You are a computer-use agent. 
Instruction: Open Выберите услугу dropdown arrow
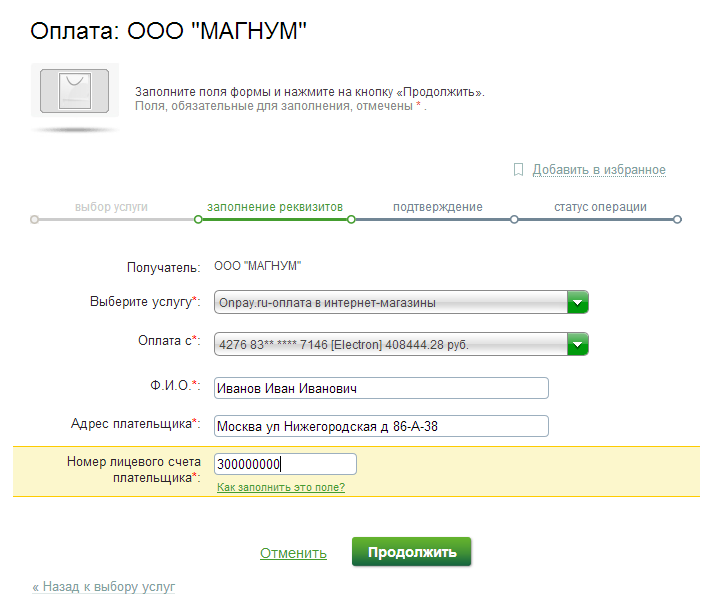pyautogui.click(x=578, y=303)
